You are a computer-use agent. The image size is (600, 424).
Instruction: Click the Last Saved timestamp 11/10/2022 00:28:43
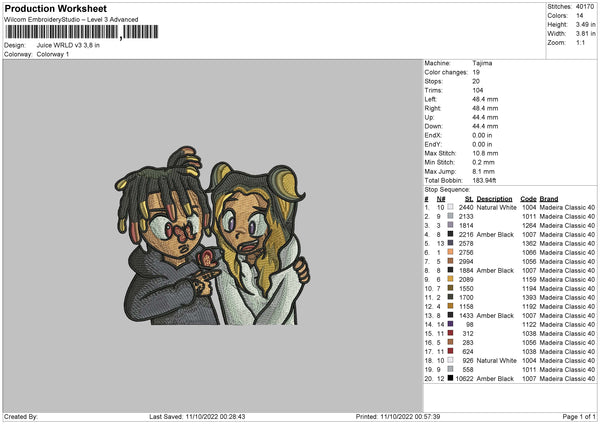tap(215, 416)
